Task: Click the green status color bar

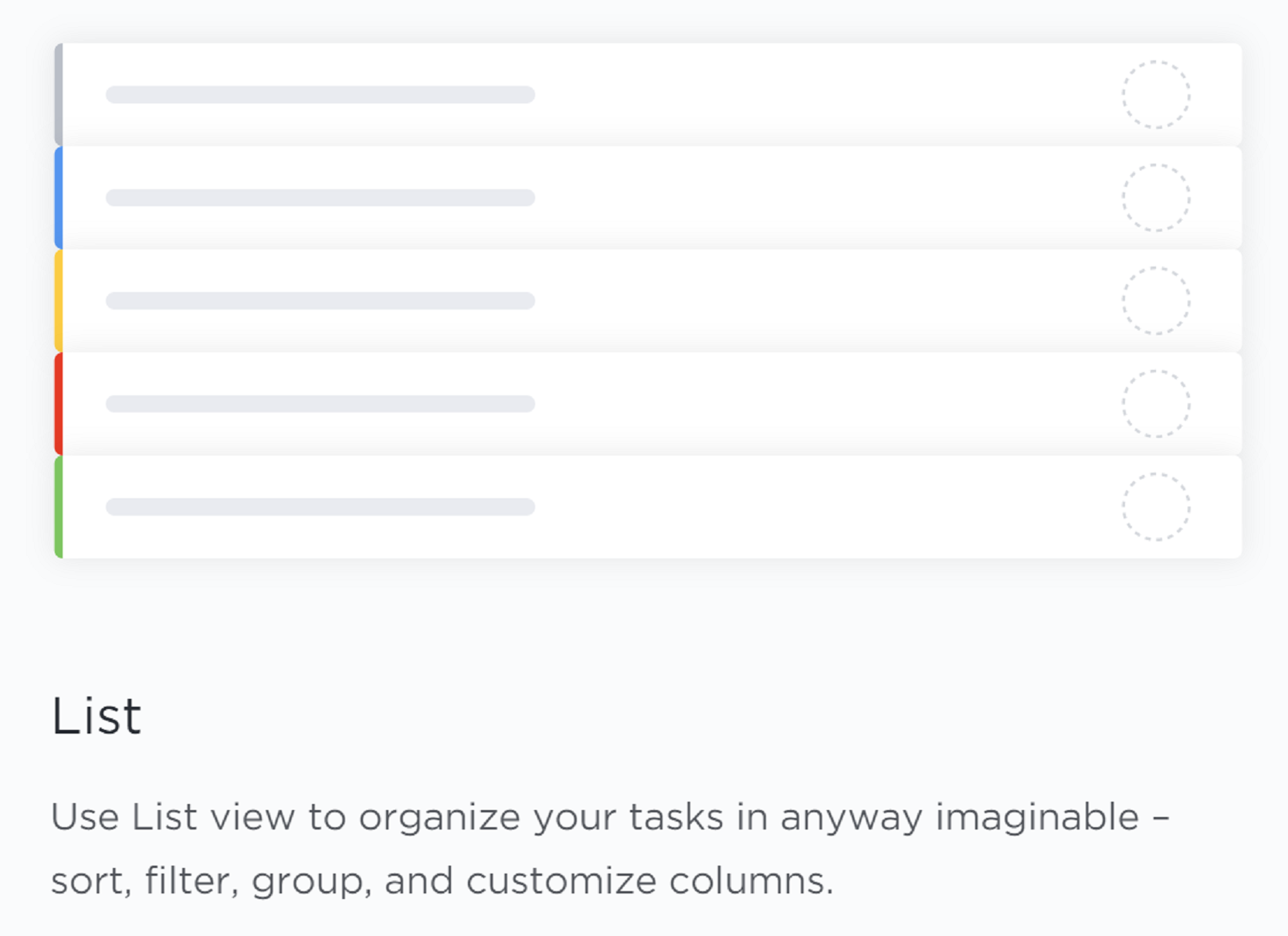Action: point(59,507)
